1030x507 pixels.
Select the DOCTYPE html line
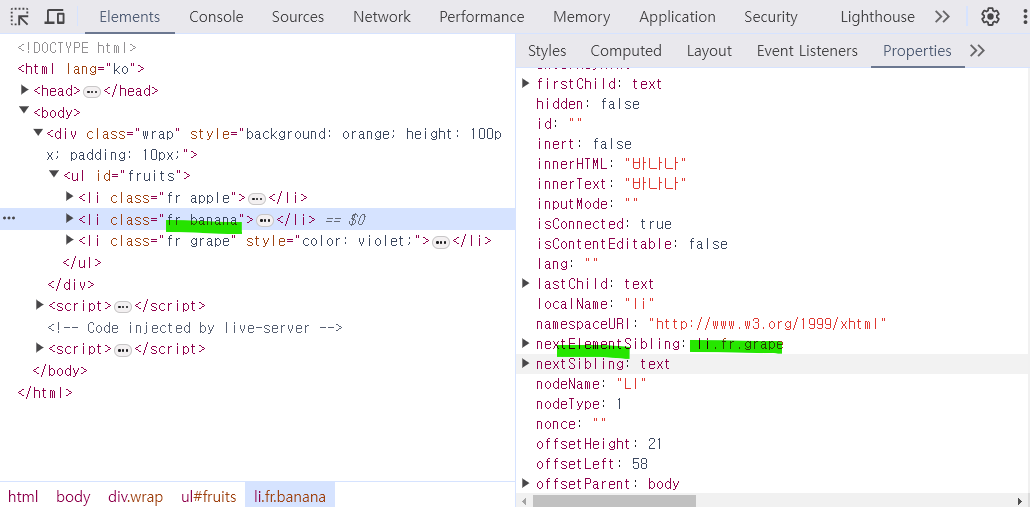(77, 48)
